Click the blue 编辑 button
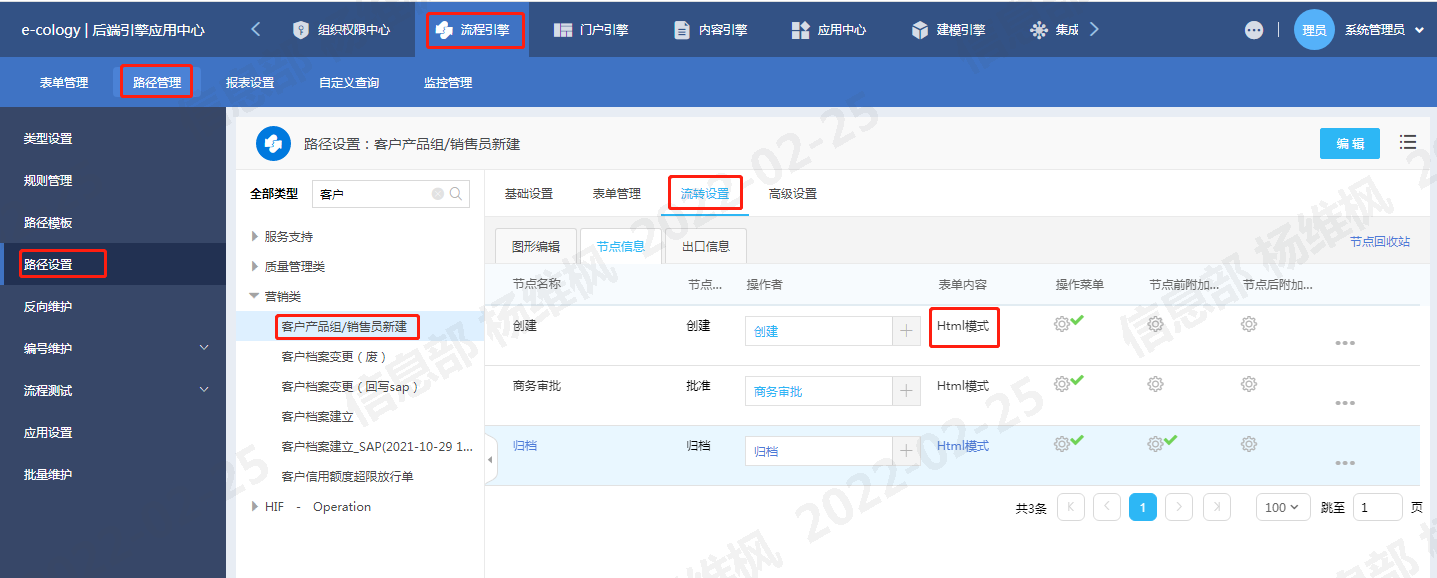The width and height of the screenshot is (1437, 578). click(x=1349, y=143)
